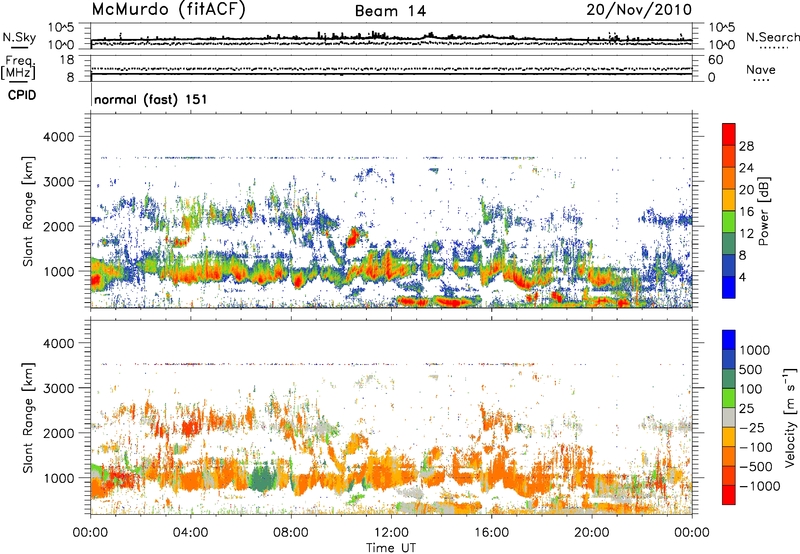Viewport: 800px width, 554px height.
Task: Click the date 20/Nov/2010
Action: pos(639,10)
